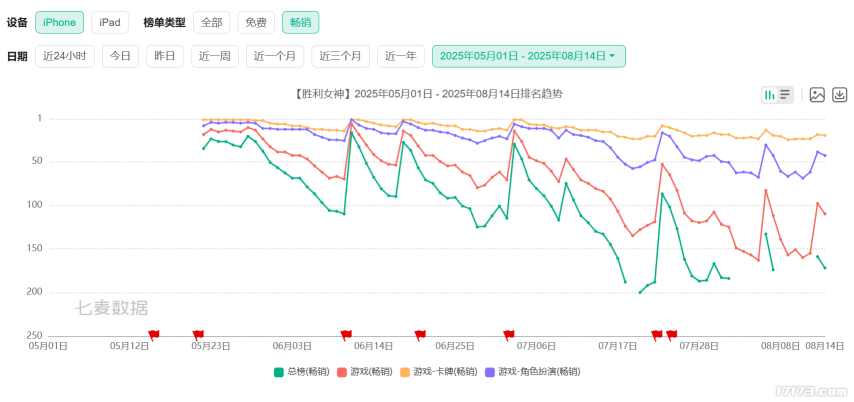Click the save chart as image icon
Screen dimensions: 854x402
tap(817, 95)
